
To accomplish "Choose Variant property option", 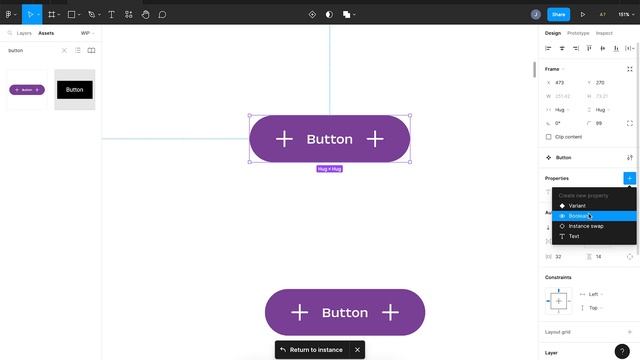I will coord(594,206).
